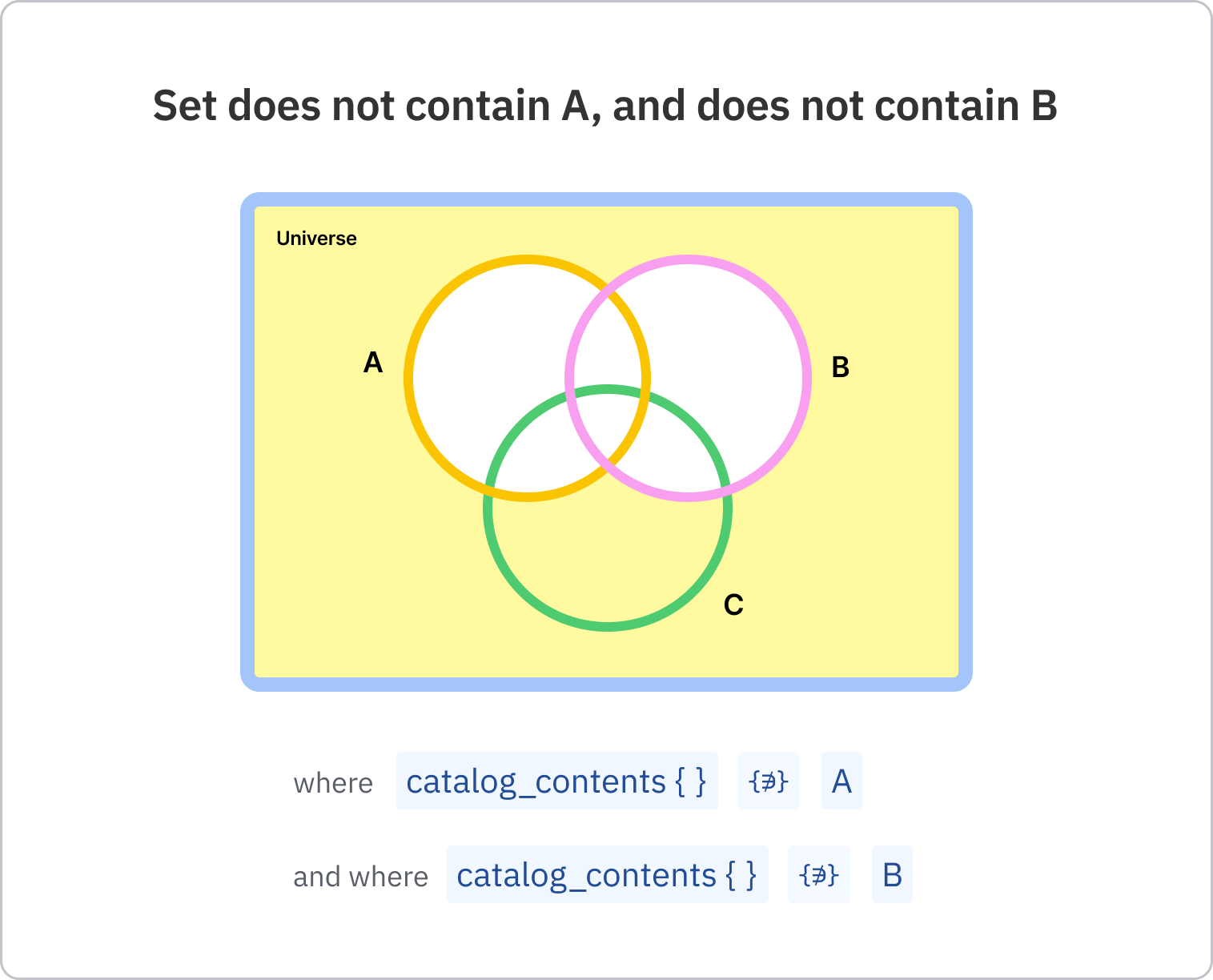This screenshot has width=1213, height=980.
Task: Click the pink circle B outline
Action: point(806,379)
